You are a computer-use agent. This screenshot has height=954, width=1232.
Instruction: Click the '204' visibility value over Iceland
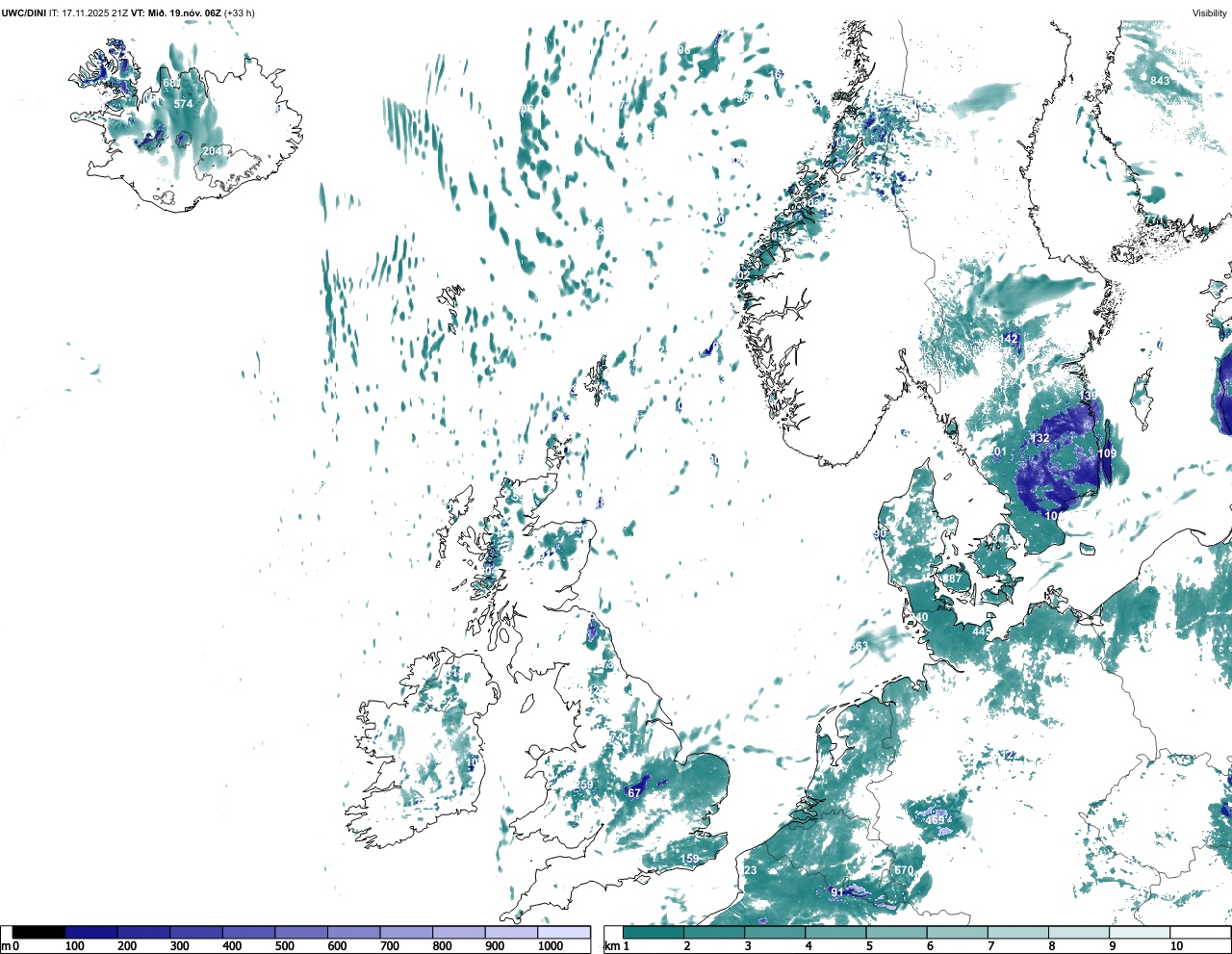point(213,152)
